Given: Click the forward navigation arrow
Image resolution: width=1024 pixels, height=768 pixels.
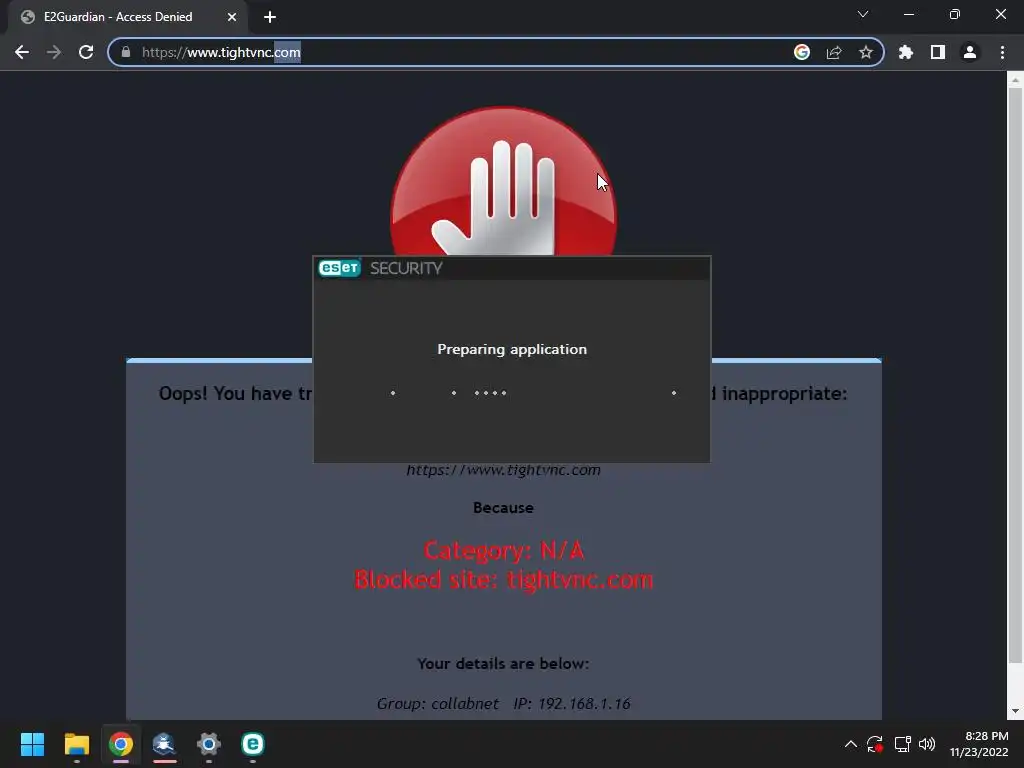Looking at the screenshot, I should coord(54,52).
